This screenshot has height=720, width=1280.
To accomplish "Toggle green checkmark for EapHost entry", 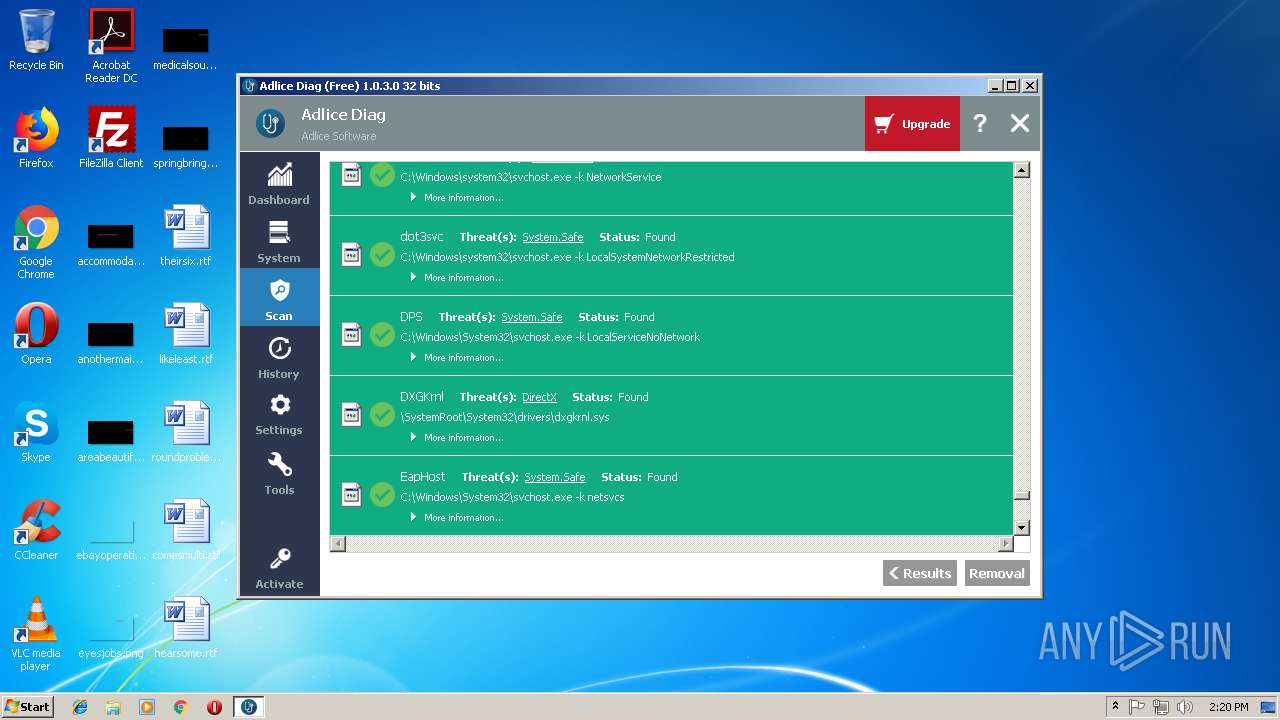I will [x=382, y=495].
